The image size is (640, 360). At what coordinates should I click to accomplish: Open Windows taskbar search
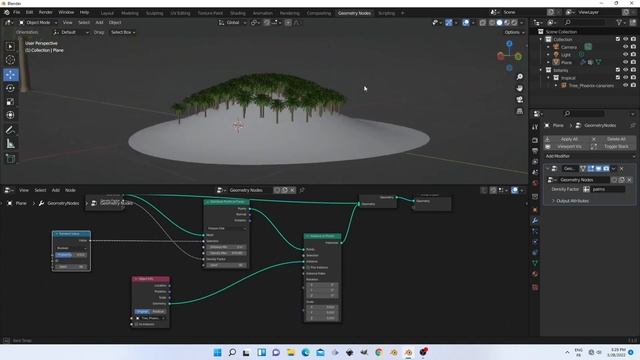232,352
